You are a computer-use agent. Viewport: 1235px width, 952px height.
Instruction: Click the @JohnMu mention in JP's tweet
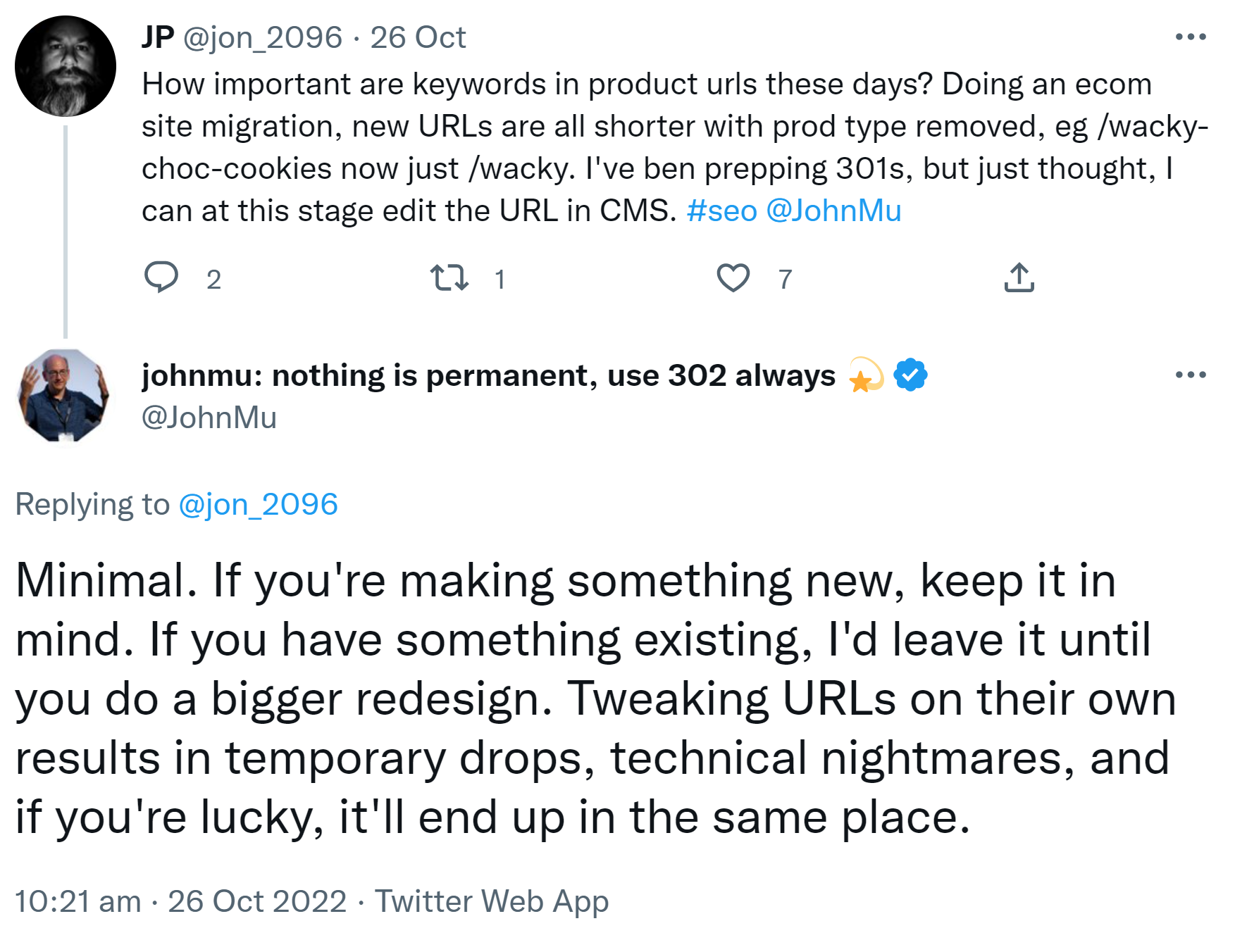pos(833,211)
